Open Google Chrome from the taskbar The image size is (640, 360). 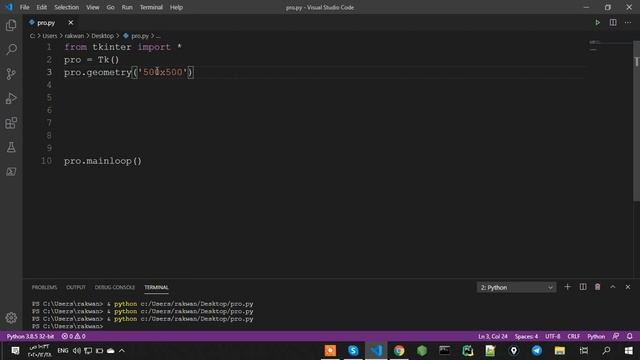pos(399,351)
